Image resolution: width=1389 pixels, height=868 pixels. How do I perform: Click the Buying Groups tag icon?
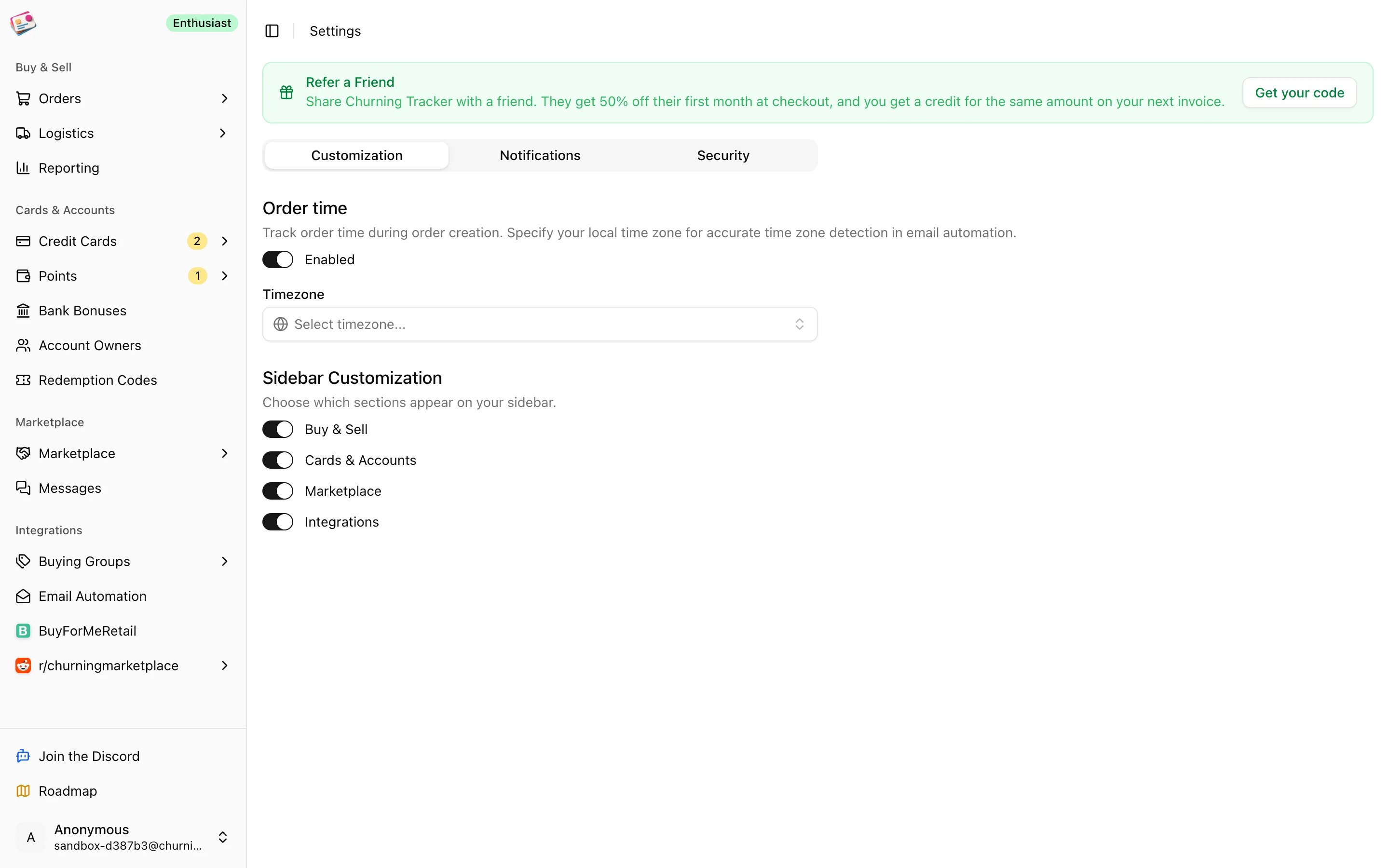point(23,561)
